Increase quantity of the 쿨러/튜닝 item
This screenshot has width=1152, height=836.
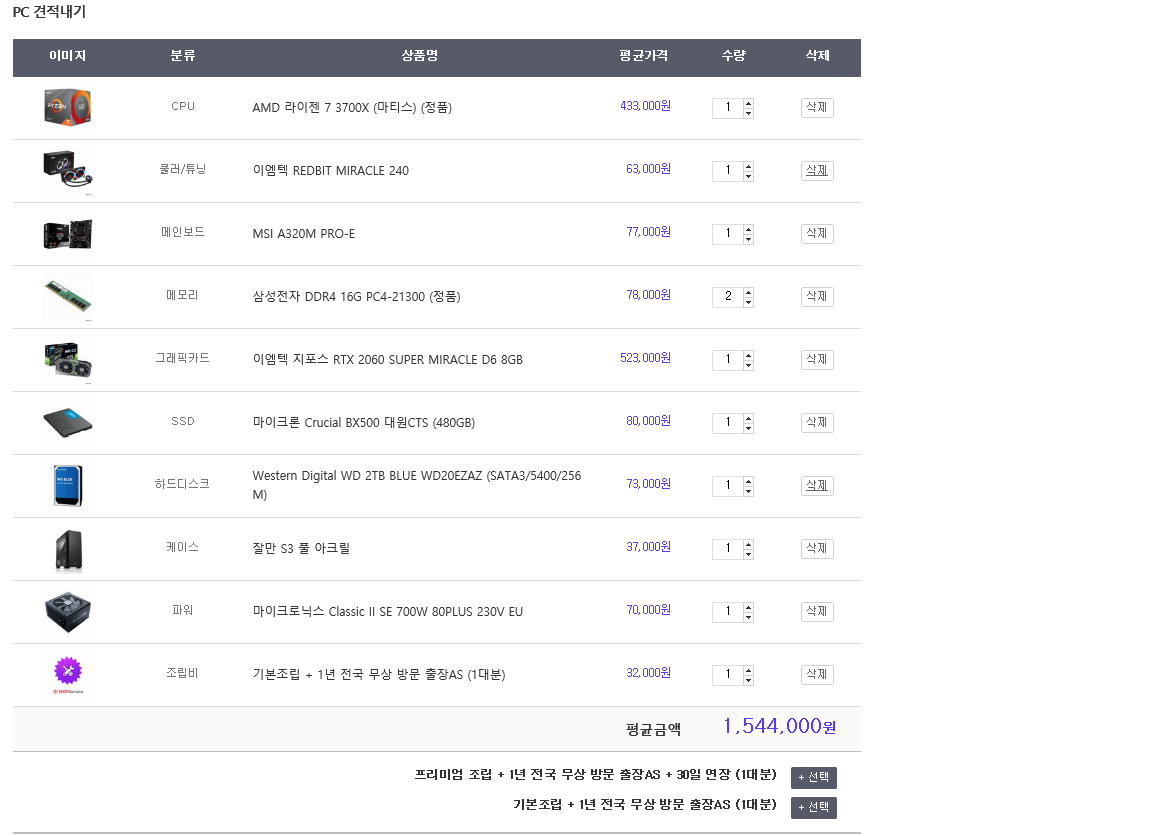748,166
